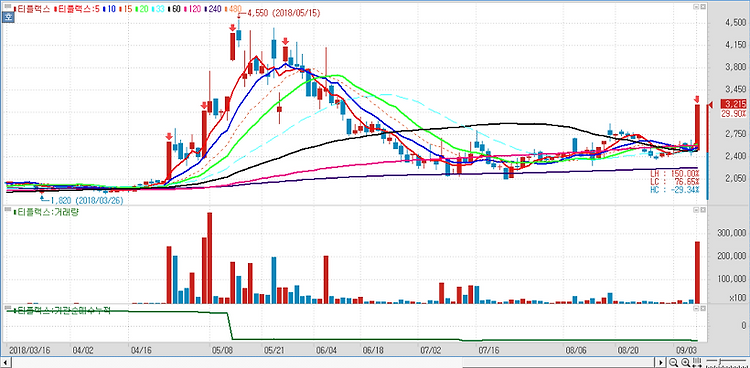Click the blue 호 quote button

point(8,17)
